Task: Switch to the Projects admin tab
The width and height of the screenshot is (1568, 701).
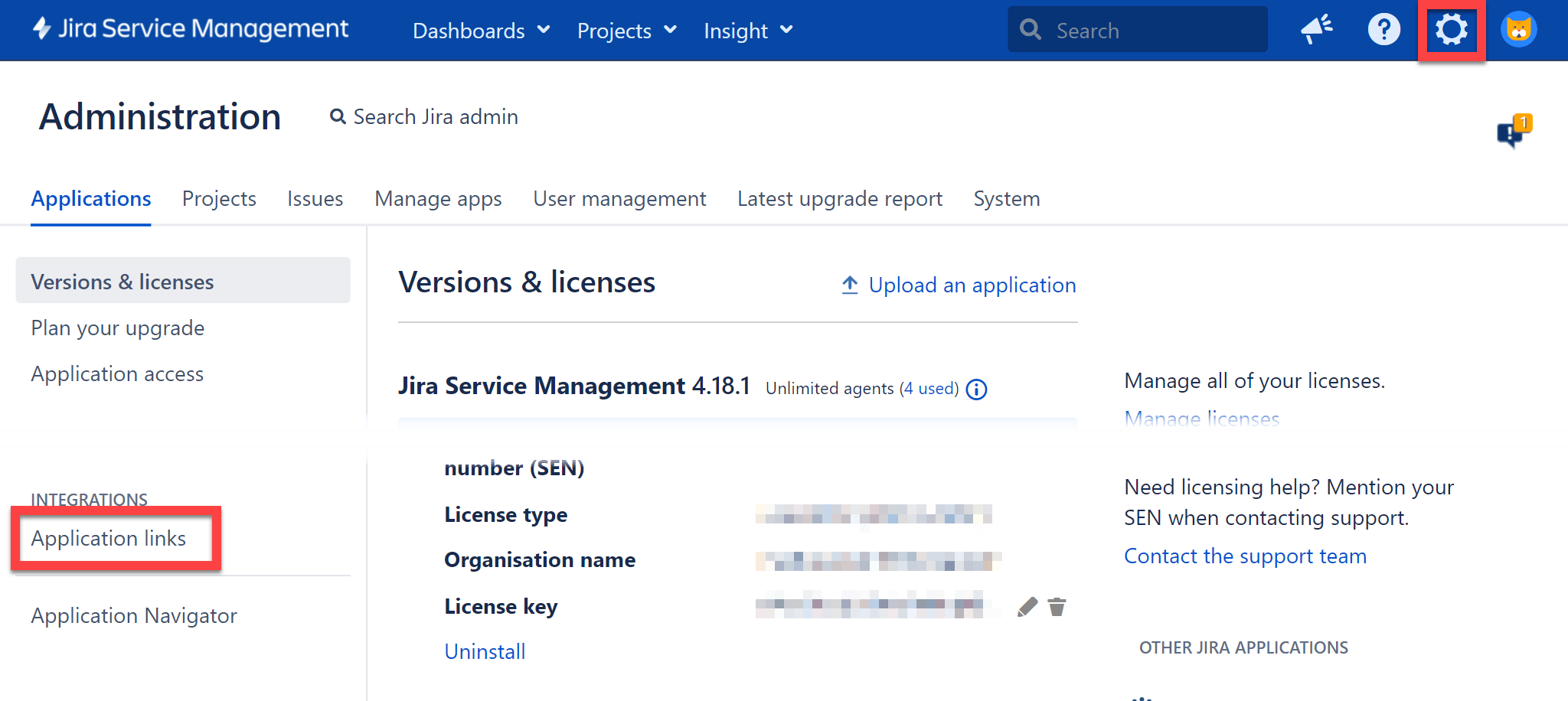Action: point(219,199)
